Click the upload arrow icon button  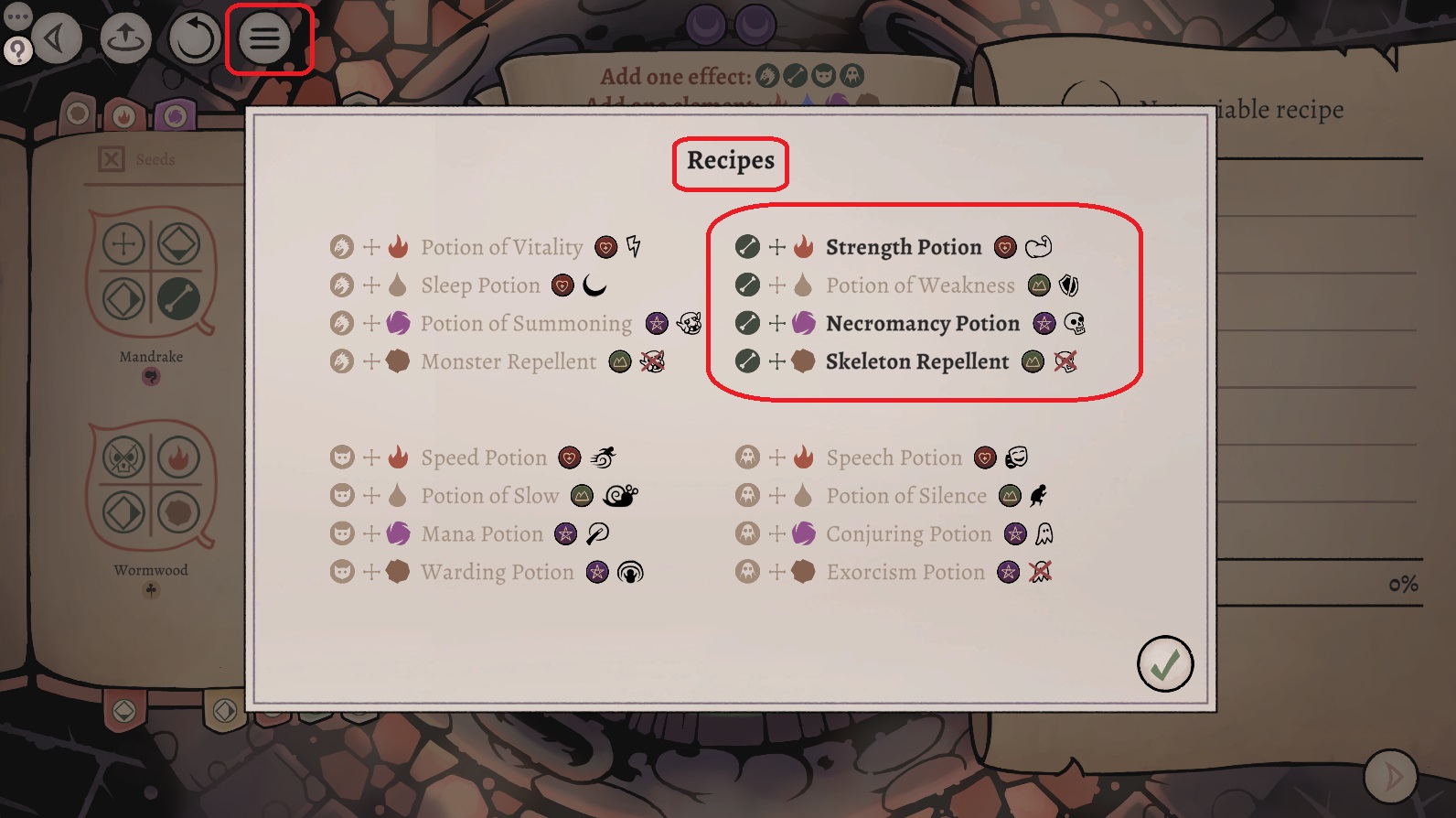[x=125, y=38]
